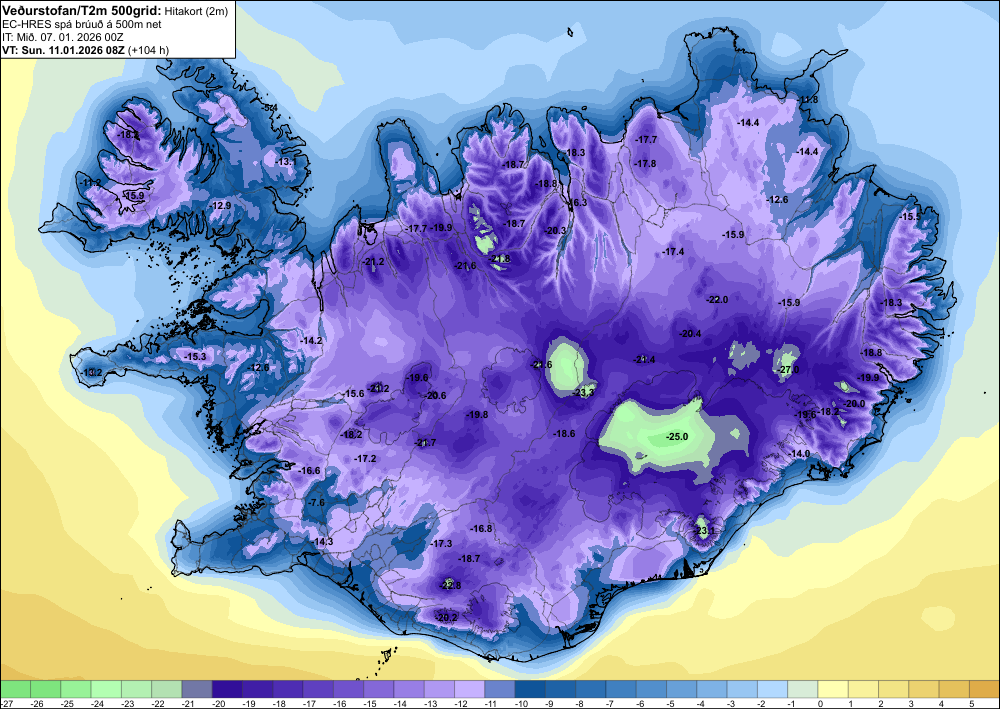Screen dimensions: 1000x709
Task: Click the -17.3 temperature label
Action: 441,544
